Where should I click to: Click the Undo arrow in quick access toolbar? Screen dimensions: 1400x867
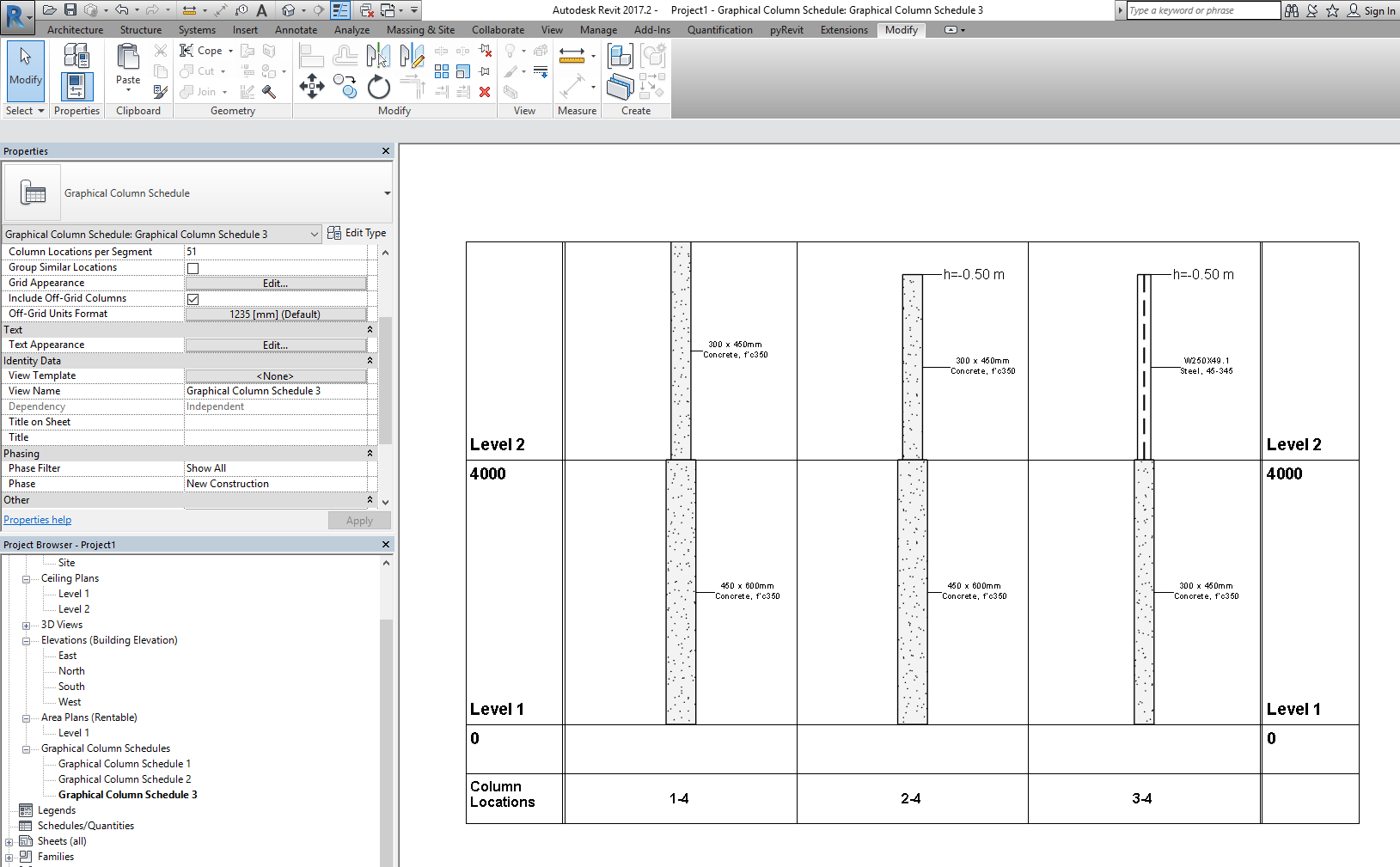122,10
